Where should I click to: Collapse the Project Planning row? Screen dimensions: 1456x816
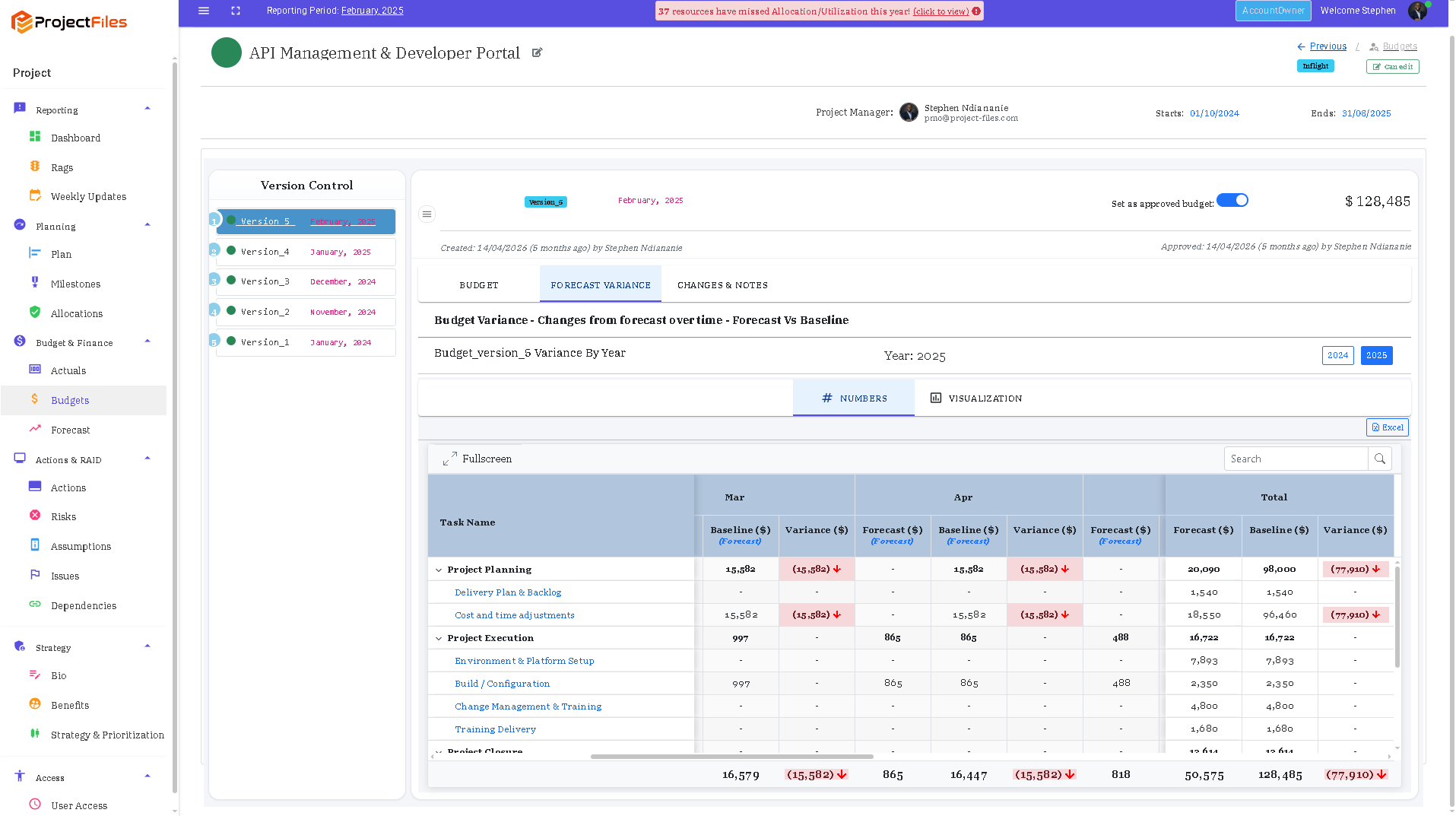click(x=439, y=570)
